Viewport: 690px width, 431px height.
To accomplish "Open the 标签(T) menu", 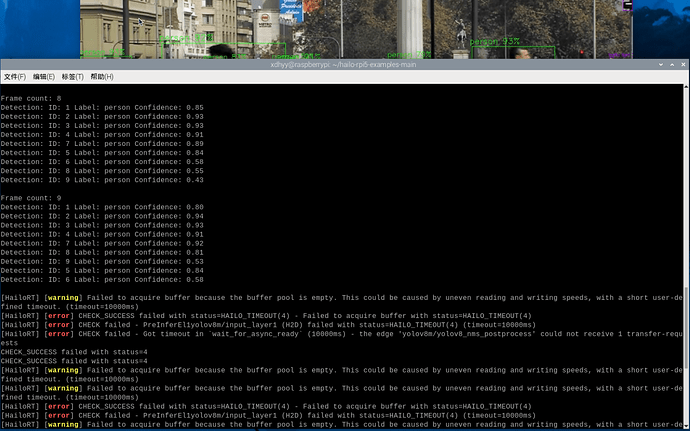I will [73, 77].
